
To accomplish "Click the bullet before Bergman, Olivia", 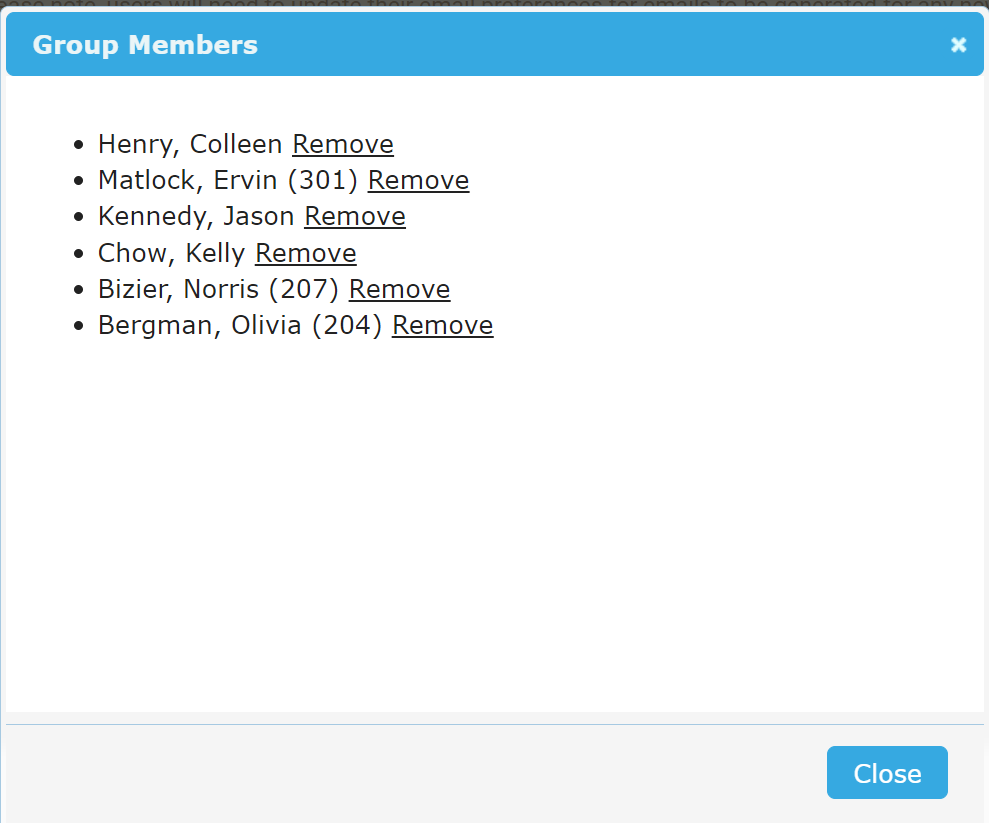I will coord(79,327).
